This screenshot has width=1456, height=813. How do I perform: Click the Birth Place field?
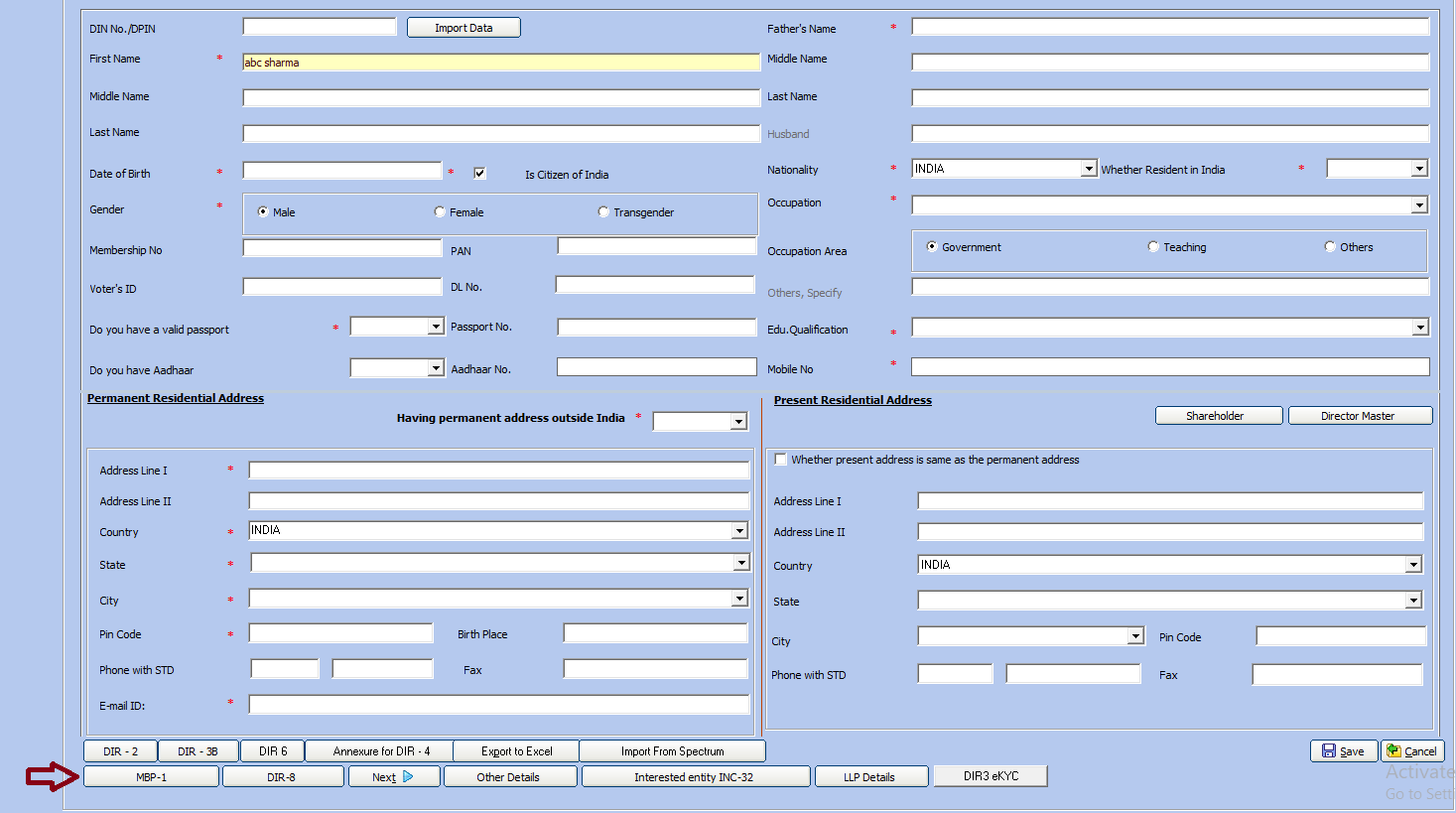click(656, 633)
